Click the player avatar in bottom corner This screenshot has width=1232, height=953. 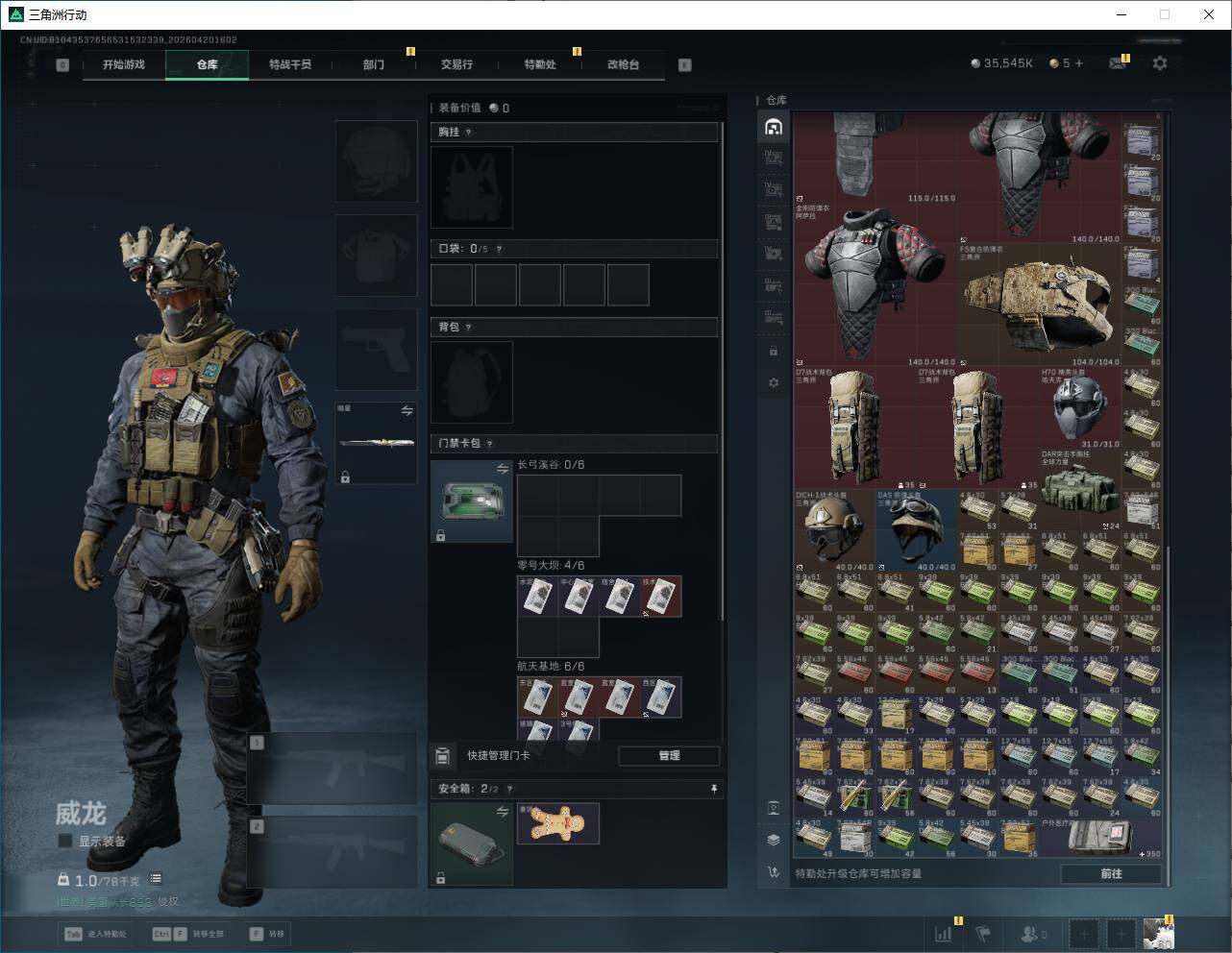pyautogui.click(x=1158, y=934)
